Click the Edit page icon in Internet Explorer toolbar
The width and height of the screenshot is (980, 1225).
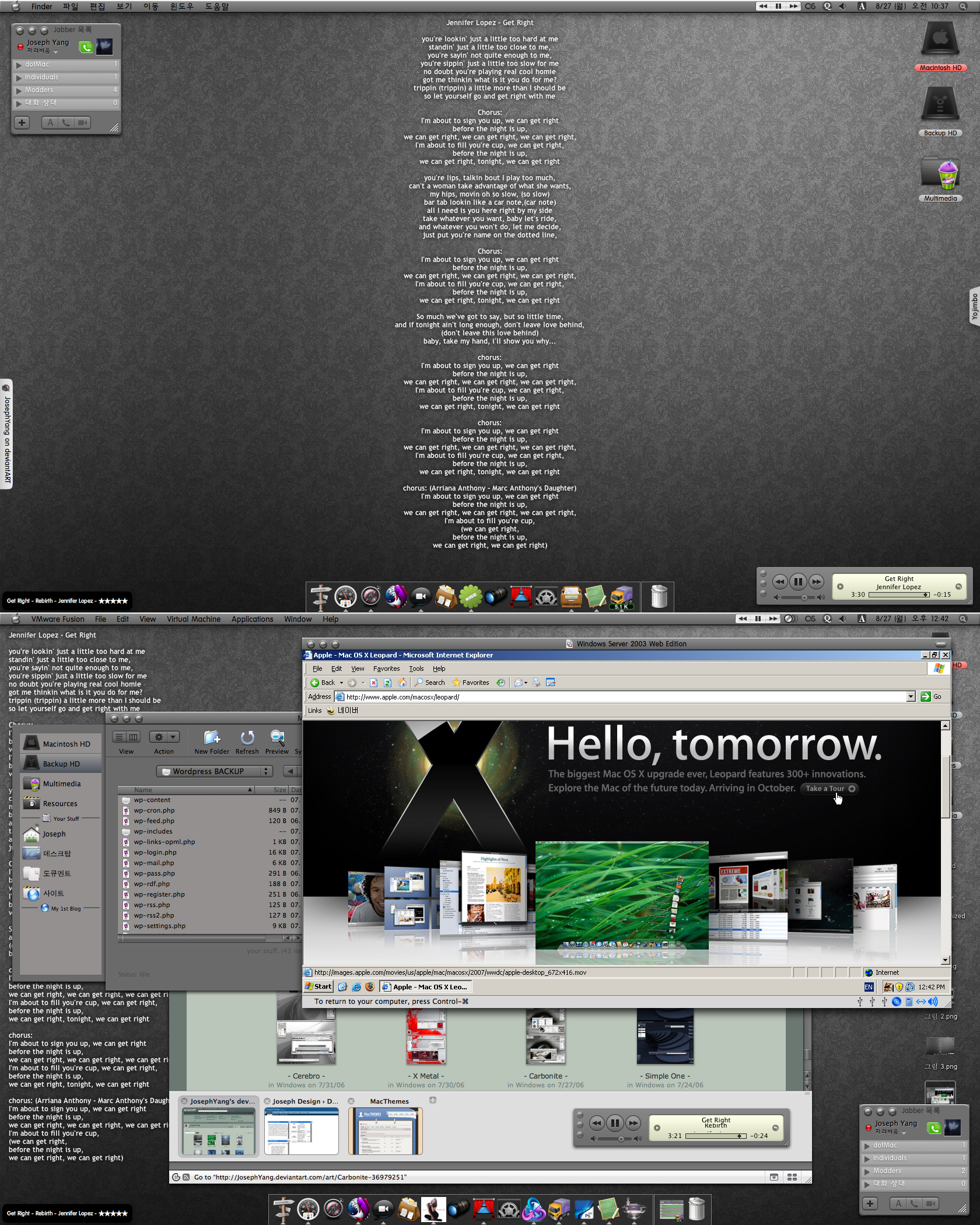pyautogui.click(x=550, y=682)
